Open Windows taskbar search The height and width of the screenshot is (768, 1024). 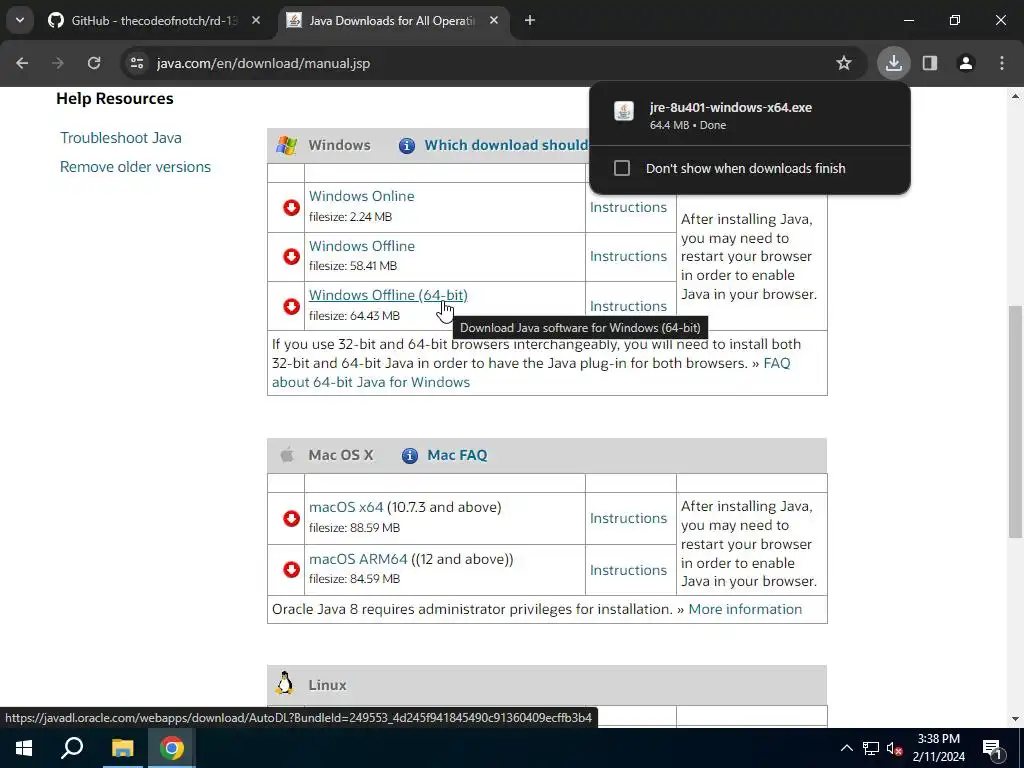click(72, 748)
